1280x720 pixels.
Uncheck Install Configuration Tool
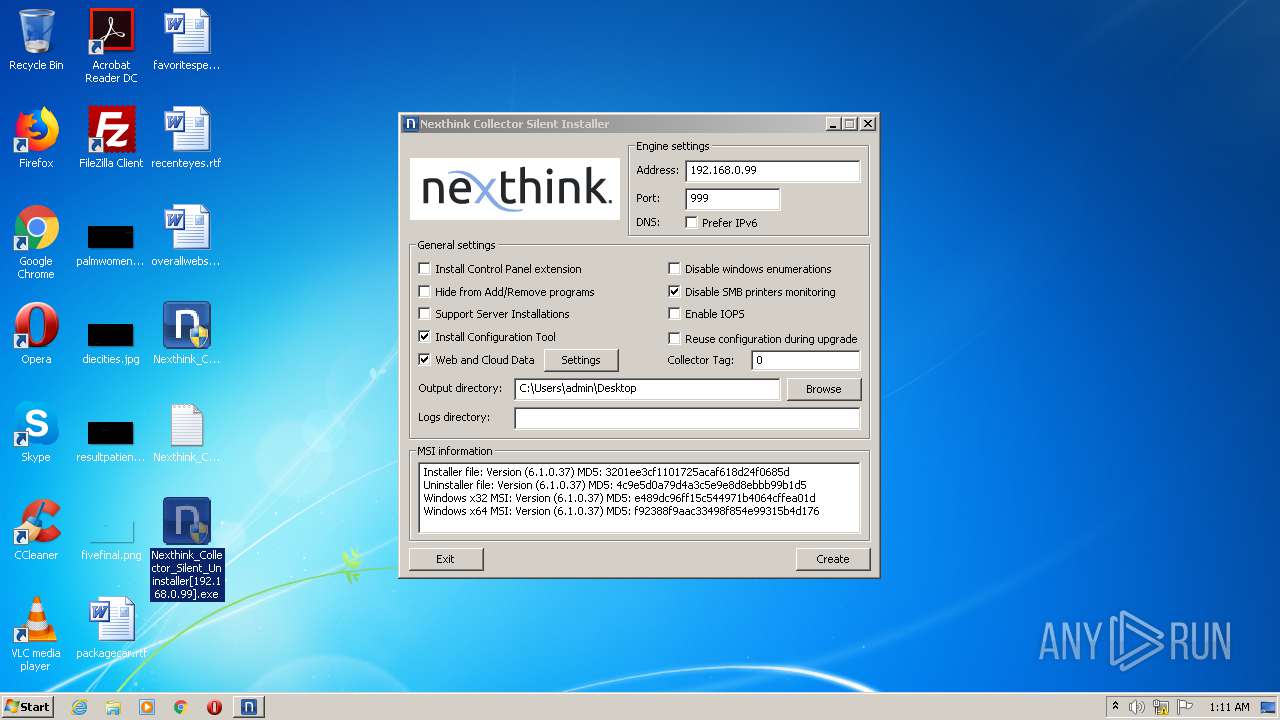[425, 337]
